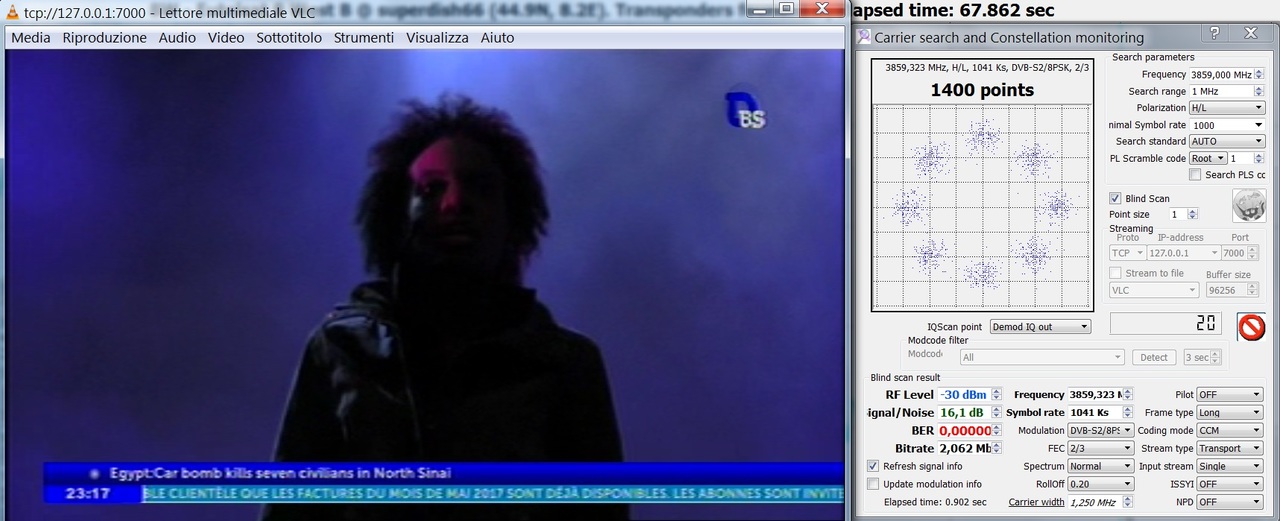Open the Strumenti menu

(x=364, y=38)
